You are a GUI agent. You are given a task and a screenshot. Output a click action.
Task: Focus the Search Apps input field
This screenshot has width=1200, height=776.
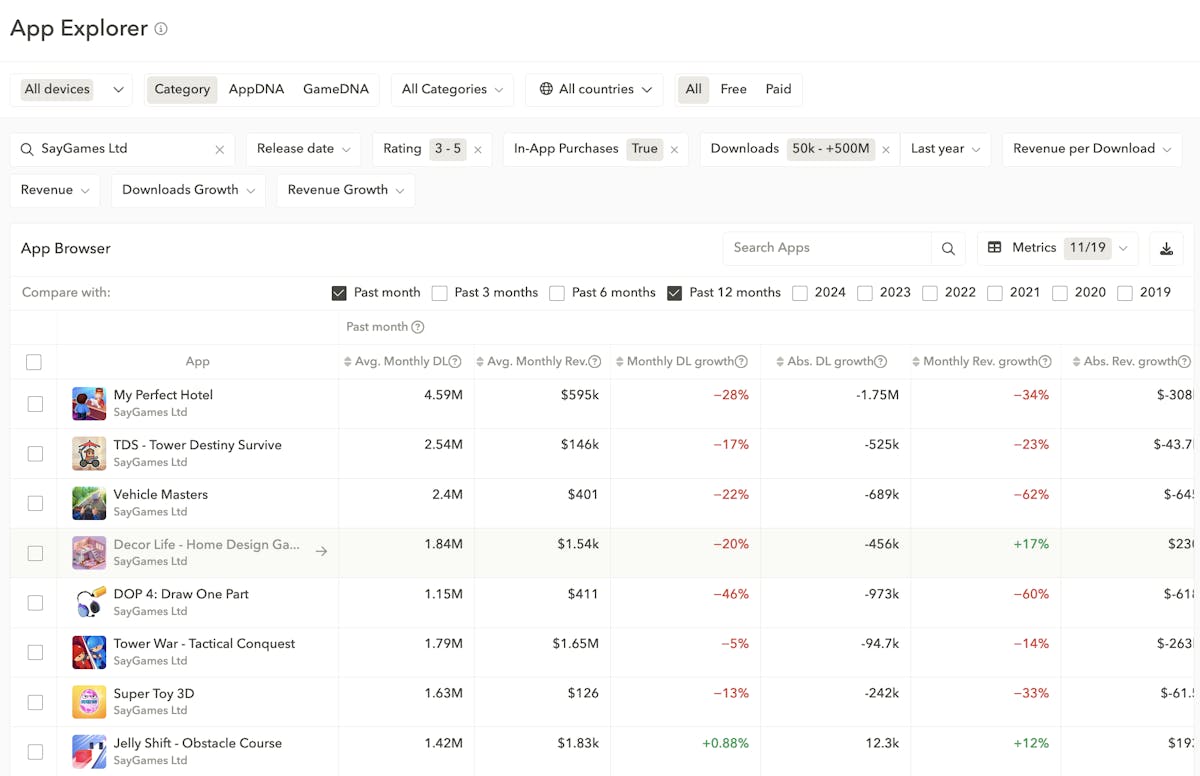click(828, 248)
